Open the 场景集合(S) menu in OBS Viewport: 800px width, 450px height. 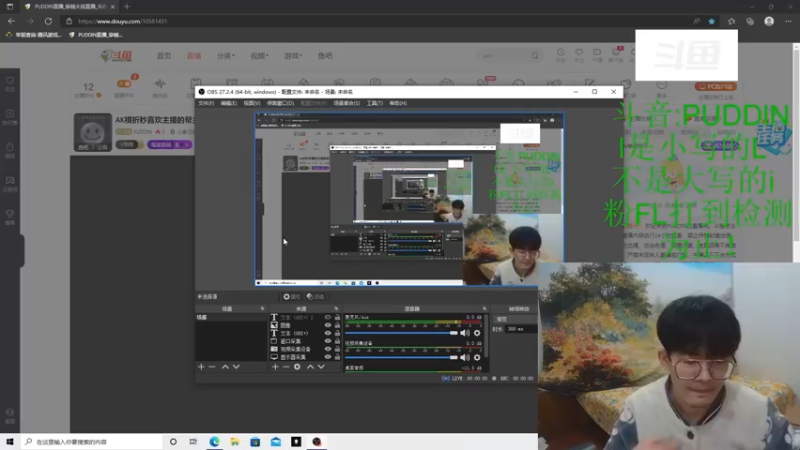pos(346,103)
